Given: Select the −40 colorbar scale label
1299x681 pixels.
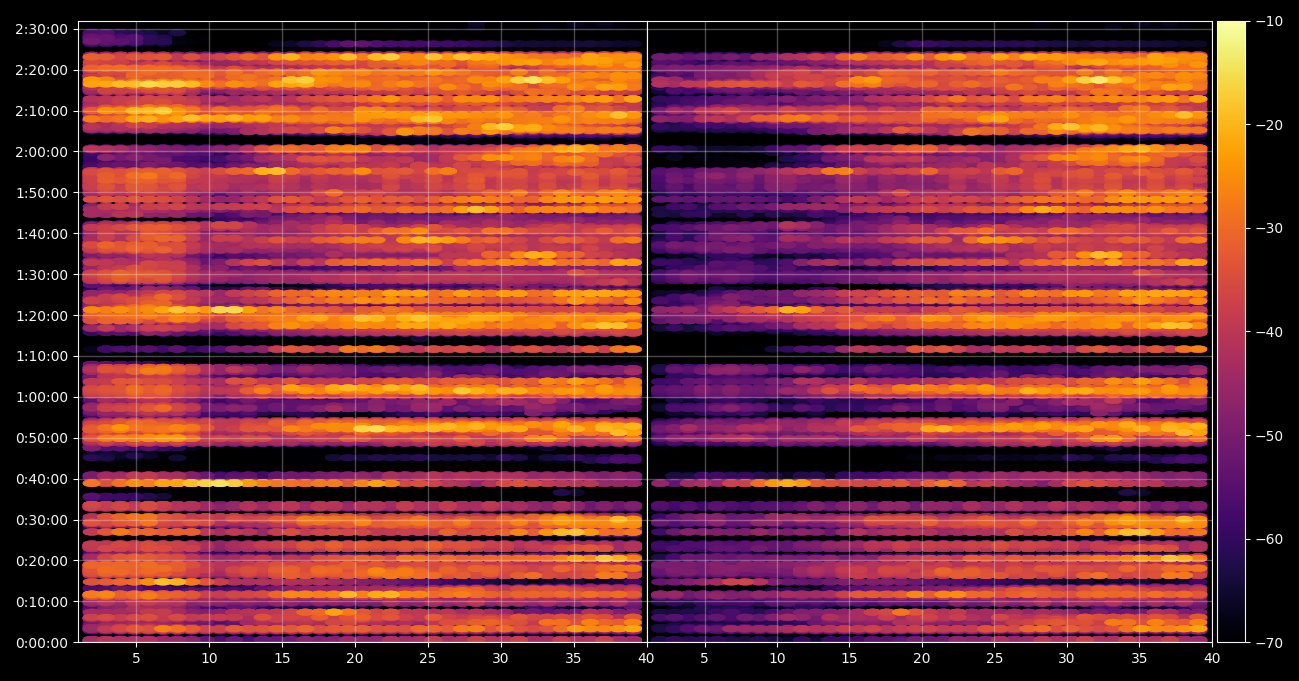Looking at the screenshot, I should (x=1270, y=332).
